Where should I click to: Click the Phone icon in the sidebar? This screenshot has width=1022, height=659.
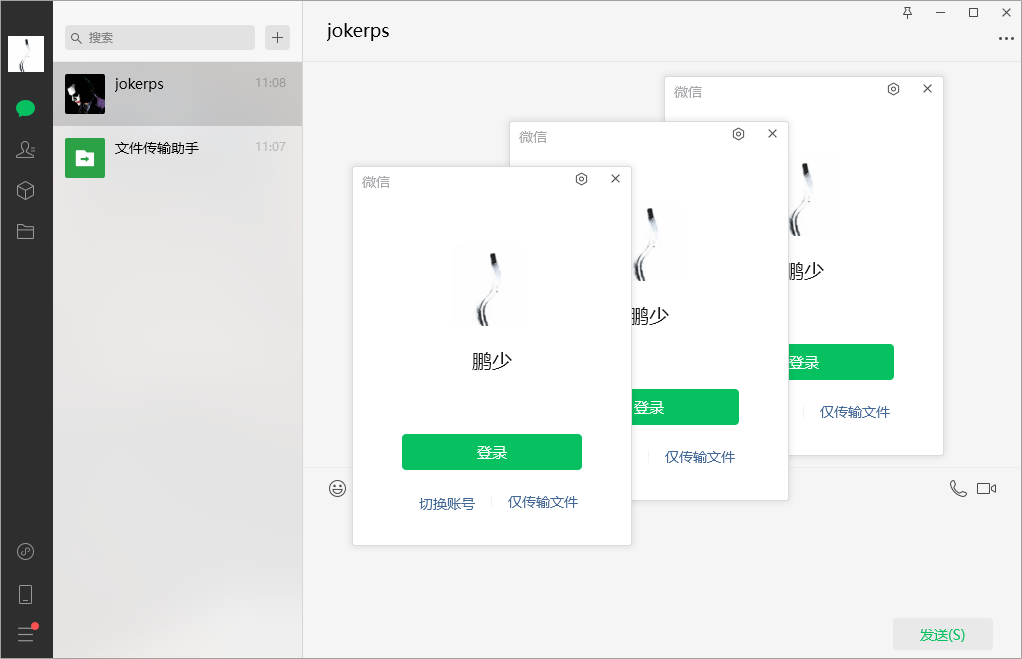[25, 594]
